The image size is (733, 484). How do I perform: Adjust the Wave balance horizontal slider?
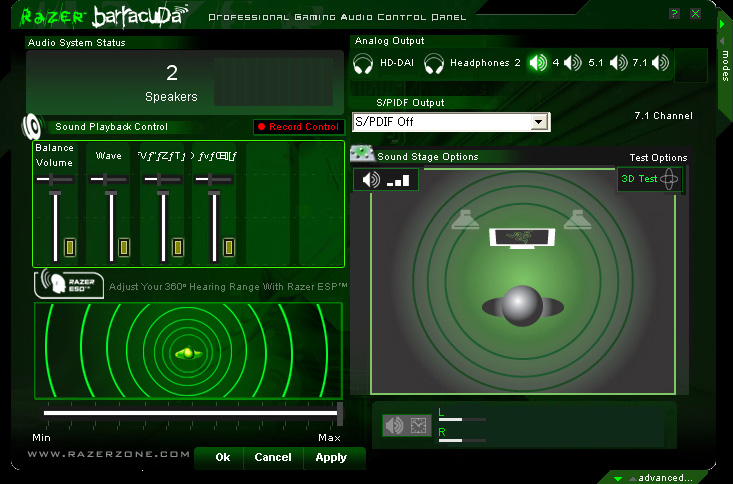click(x=108, y=179)
